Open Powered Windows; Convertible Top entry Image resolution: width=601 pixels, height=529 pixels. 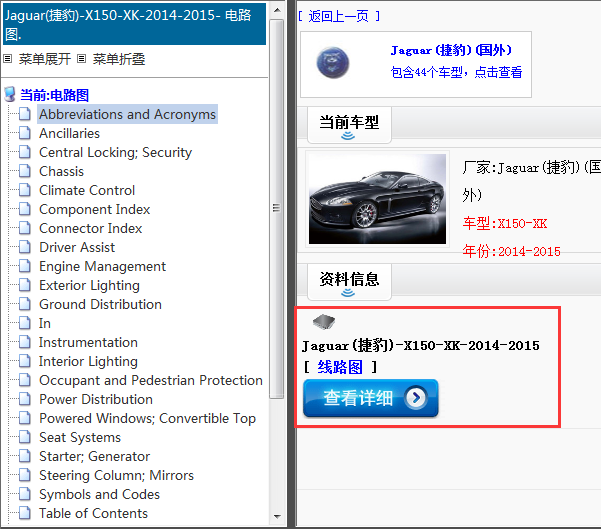148,418
